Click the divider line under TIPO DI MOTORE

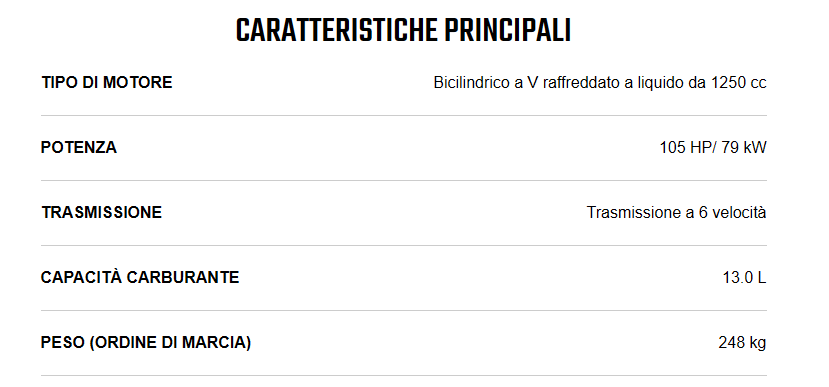pos(404,115)
